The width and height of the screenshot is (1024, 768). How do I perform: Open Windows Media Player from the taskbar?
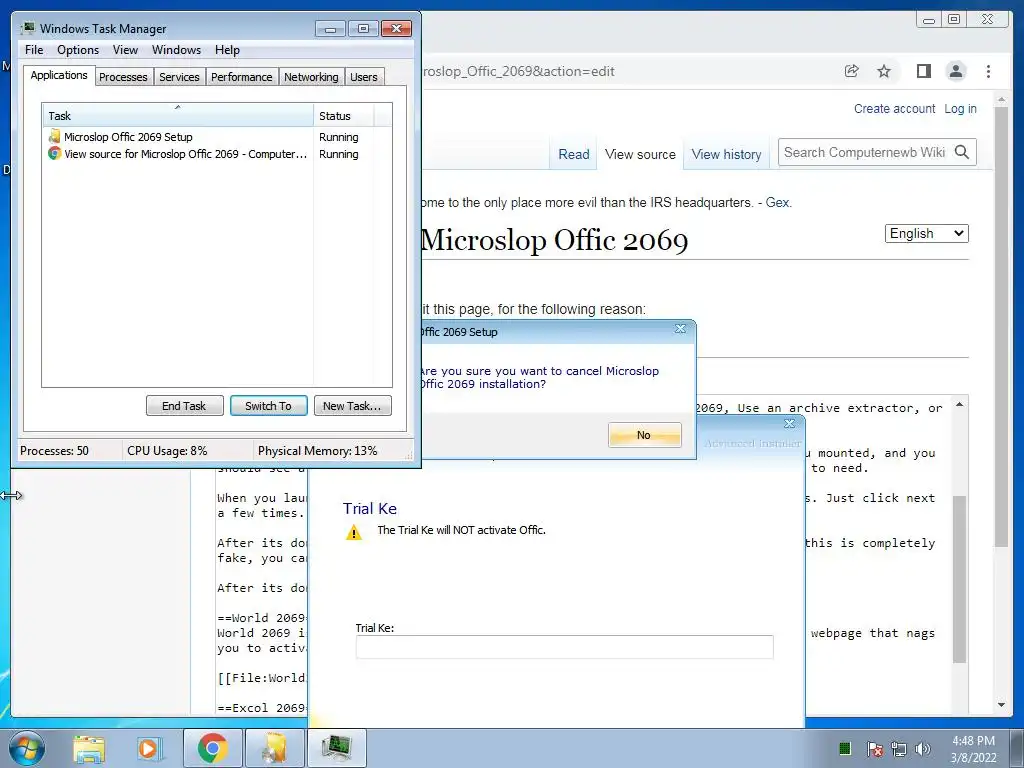point(149,748)
